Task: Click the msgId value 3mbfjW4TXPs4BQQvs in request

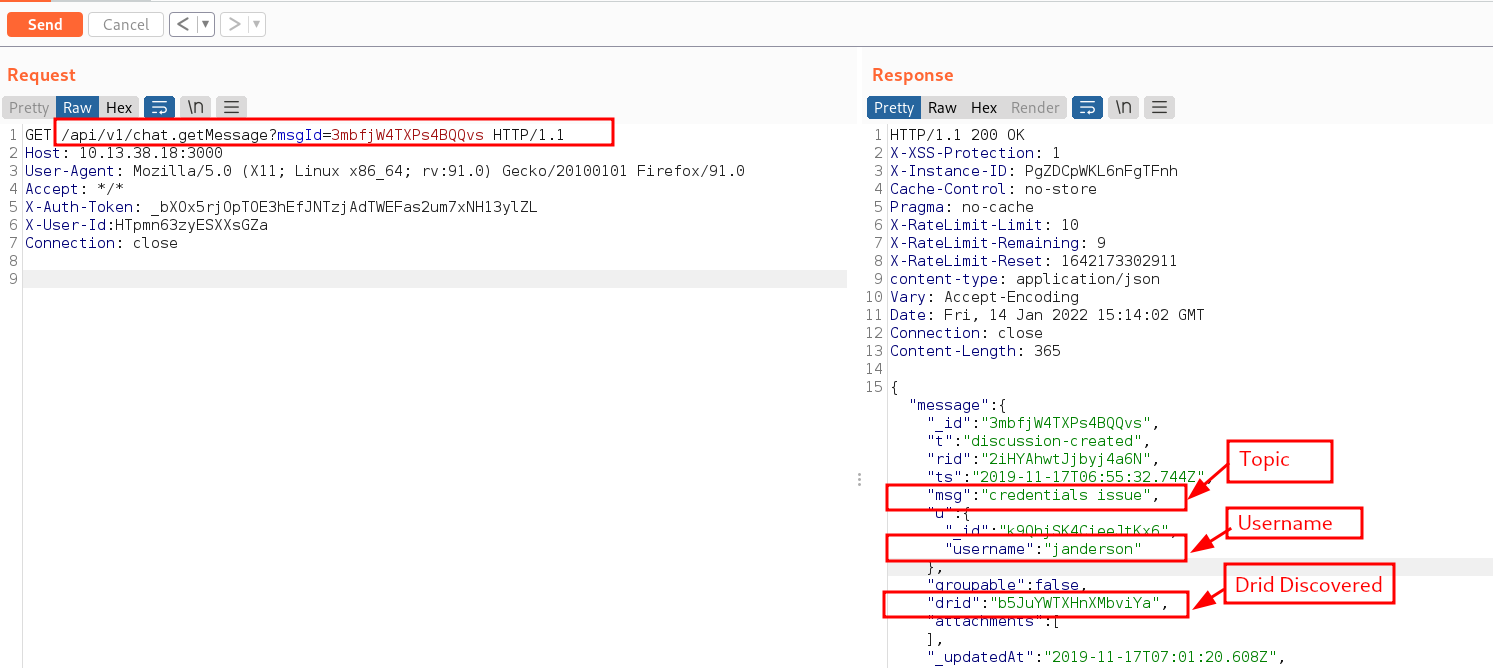Action: click(x=407, y=135)
